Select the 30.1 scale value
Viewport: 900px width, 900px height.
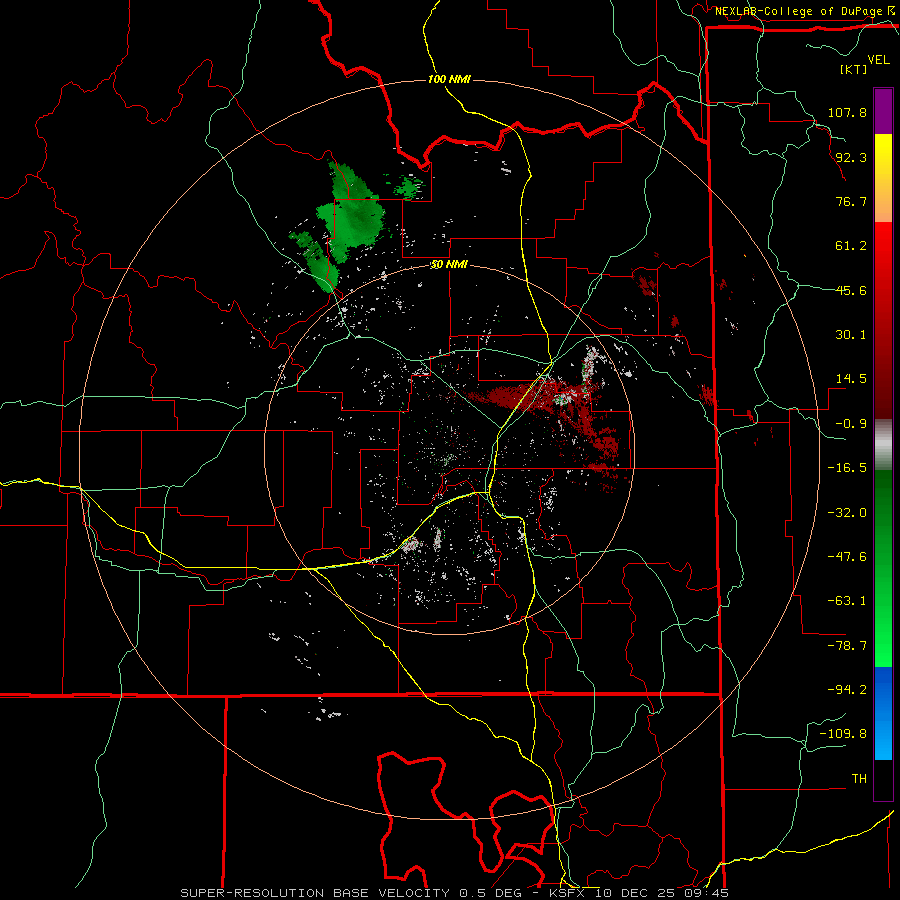851,335
